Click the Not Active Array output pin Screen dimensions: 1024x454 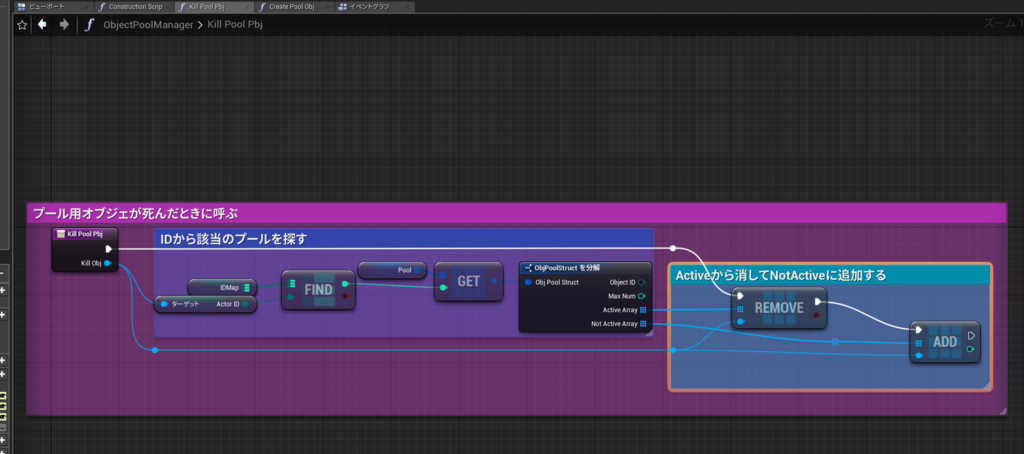pyautogui.click(x=643, y=323)
